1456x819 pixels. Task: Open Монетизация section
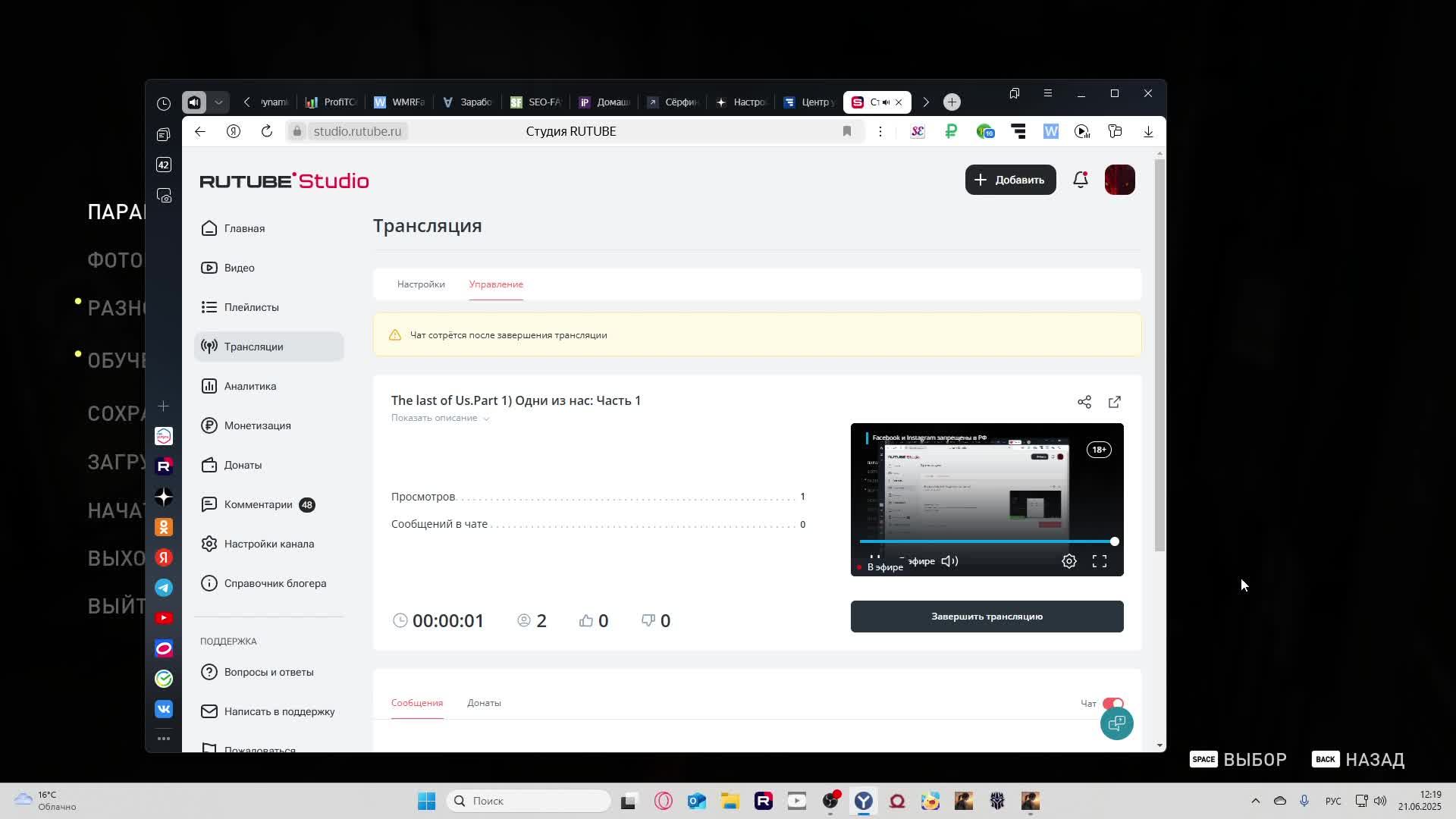[268, 425]
